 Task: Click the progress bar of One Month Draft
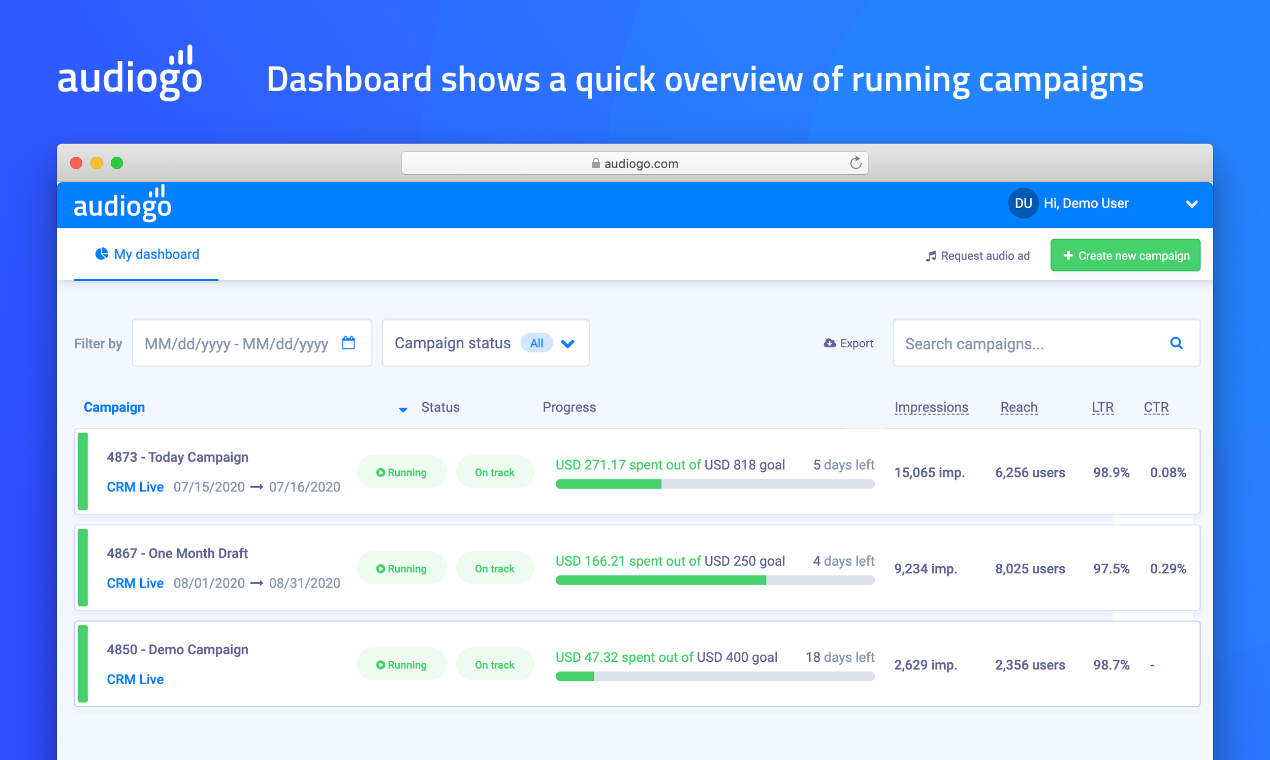[715, 580]
